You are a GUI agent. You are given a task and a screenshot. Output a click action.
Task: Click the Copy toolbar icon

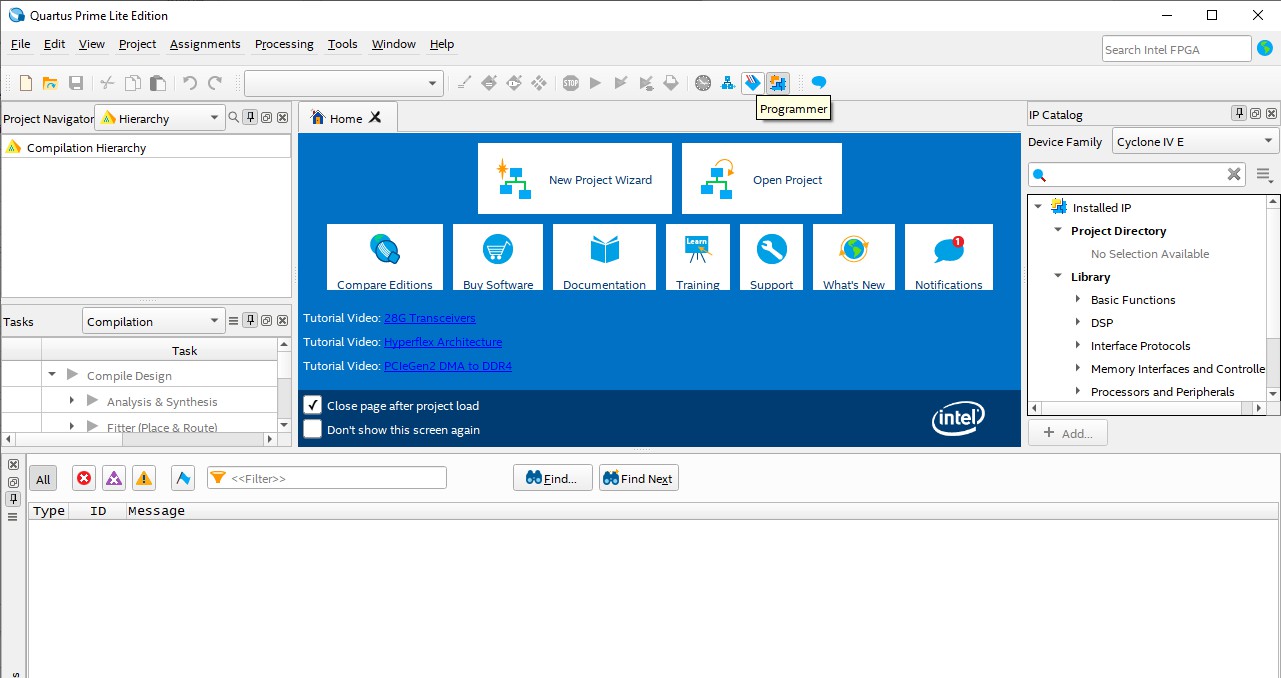(132, 83)
